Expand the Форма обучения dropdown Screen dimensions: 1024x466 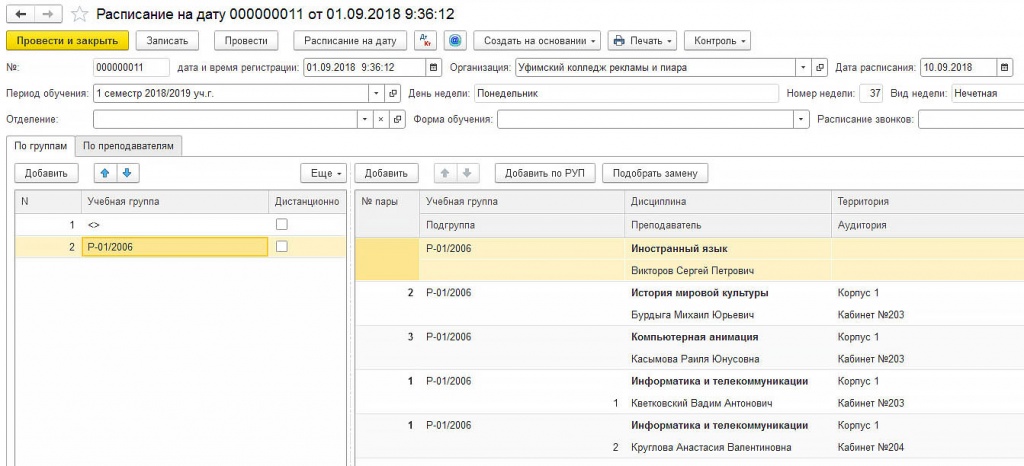801,120
